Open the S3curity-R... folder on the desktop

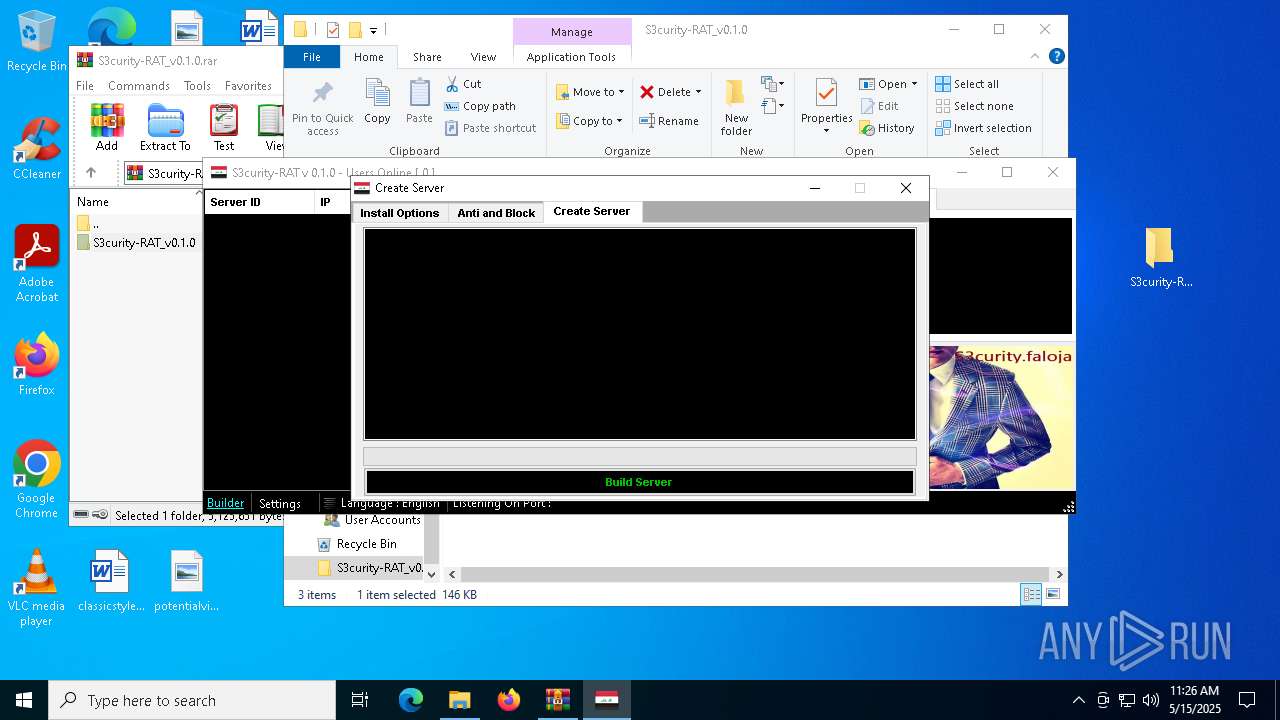[x=1160, y=257]
